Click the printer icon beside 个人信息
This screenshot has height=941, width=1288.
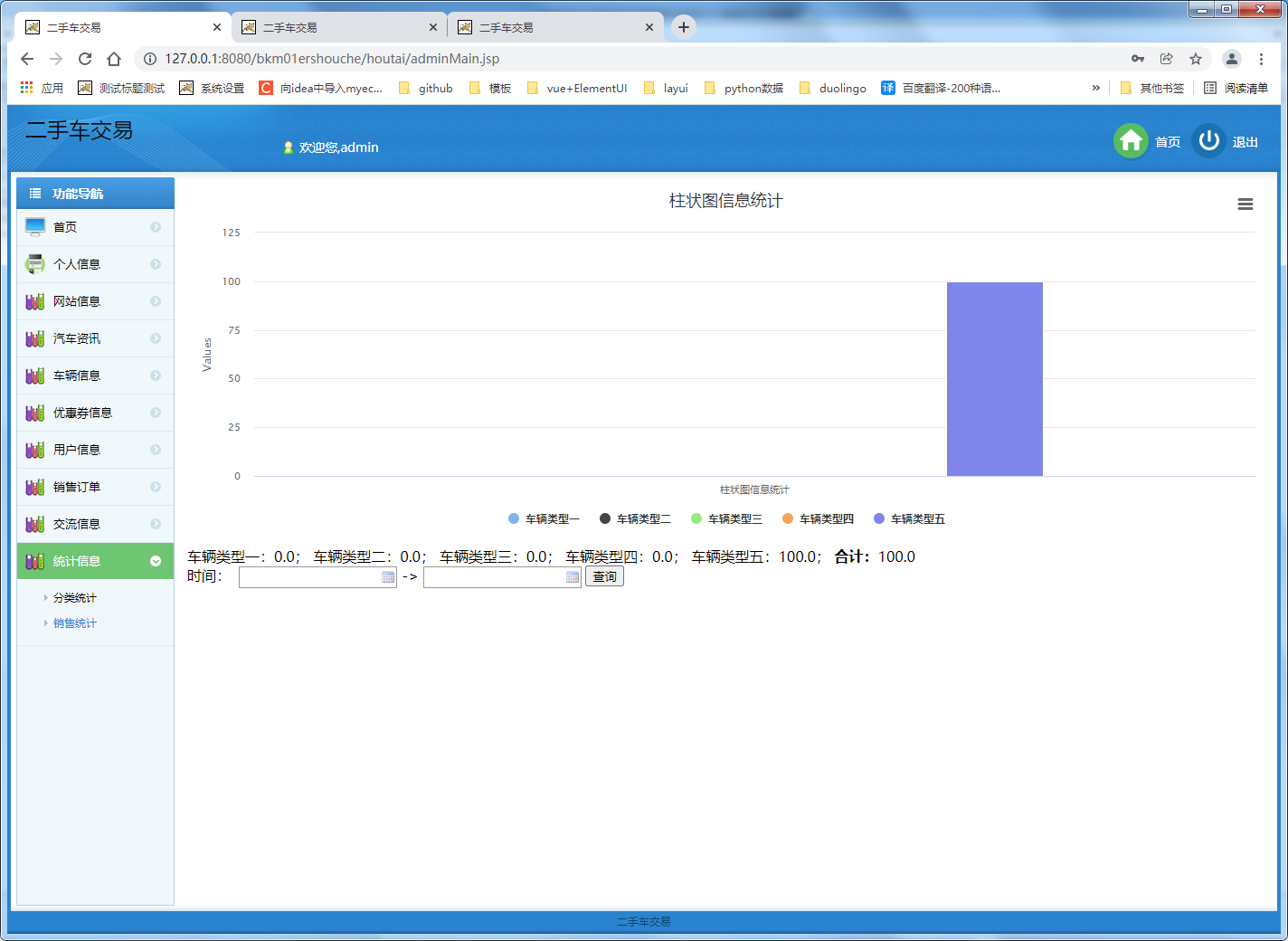[35, 264]
